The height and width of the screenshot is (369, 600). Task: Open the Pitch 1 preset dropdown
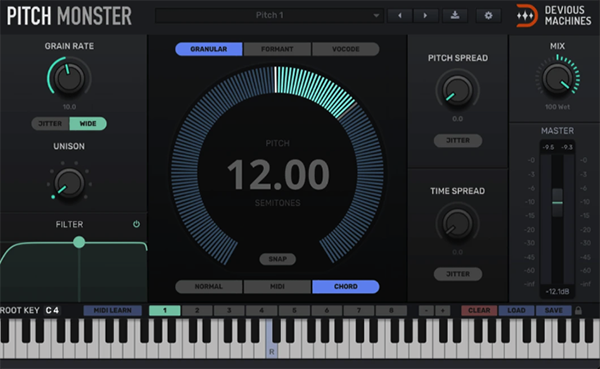[269, 16]
